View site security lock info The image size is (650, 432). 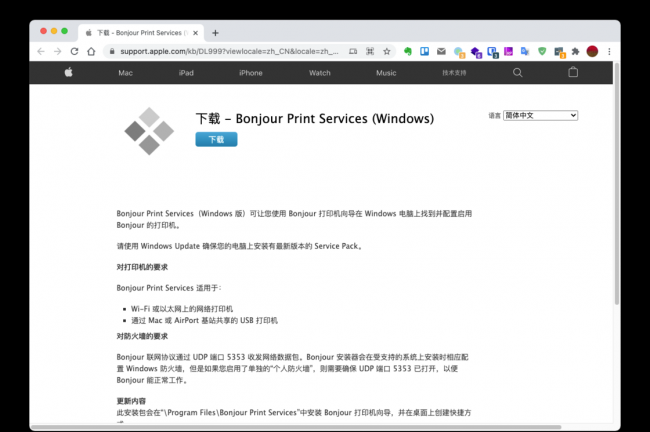pos(112,51)
